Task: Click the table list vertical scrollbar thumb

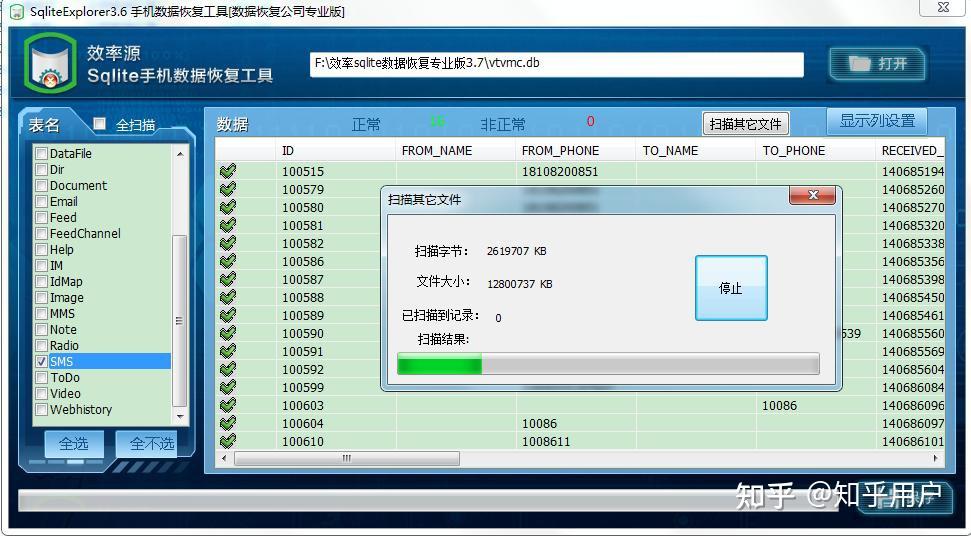Action: click(179, 321)
